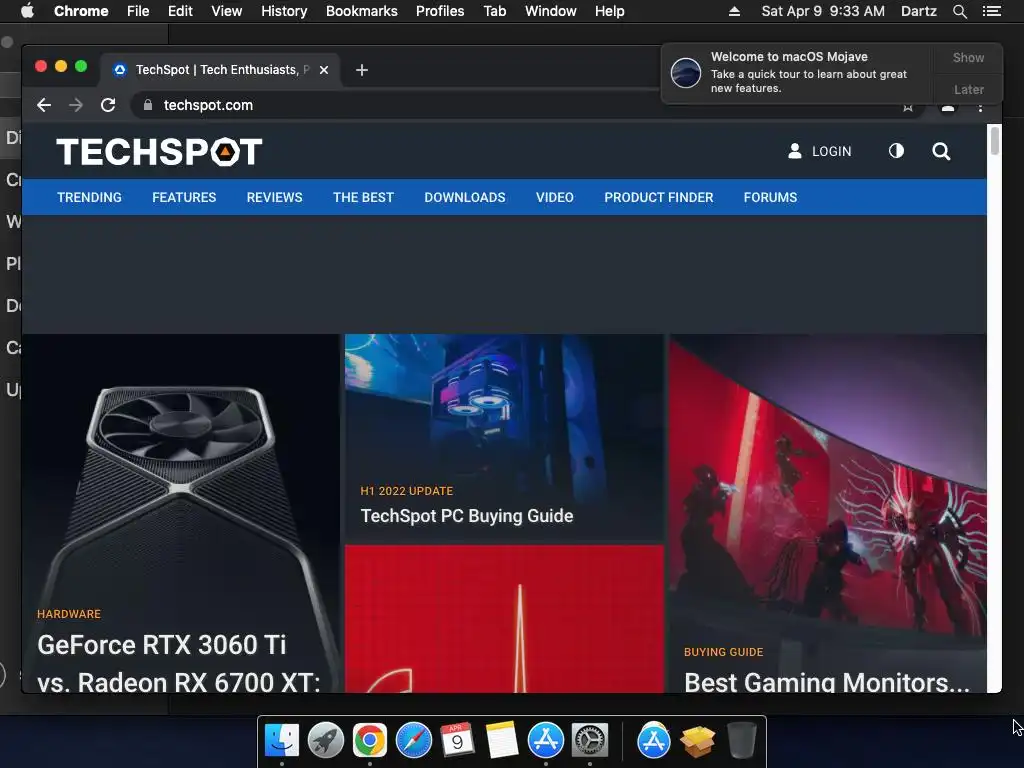
Task: Open the Profiles menu
Action: (440, 11)
